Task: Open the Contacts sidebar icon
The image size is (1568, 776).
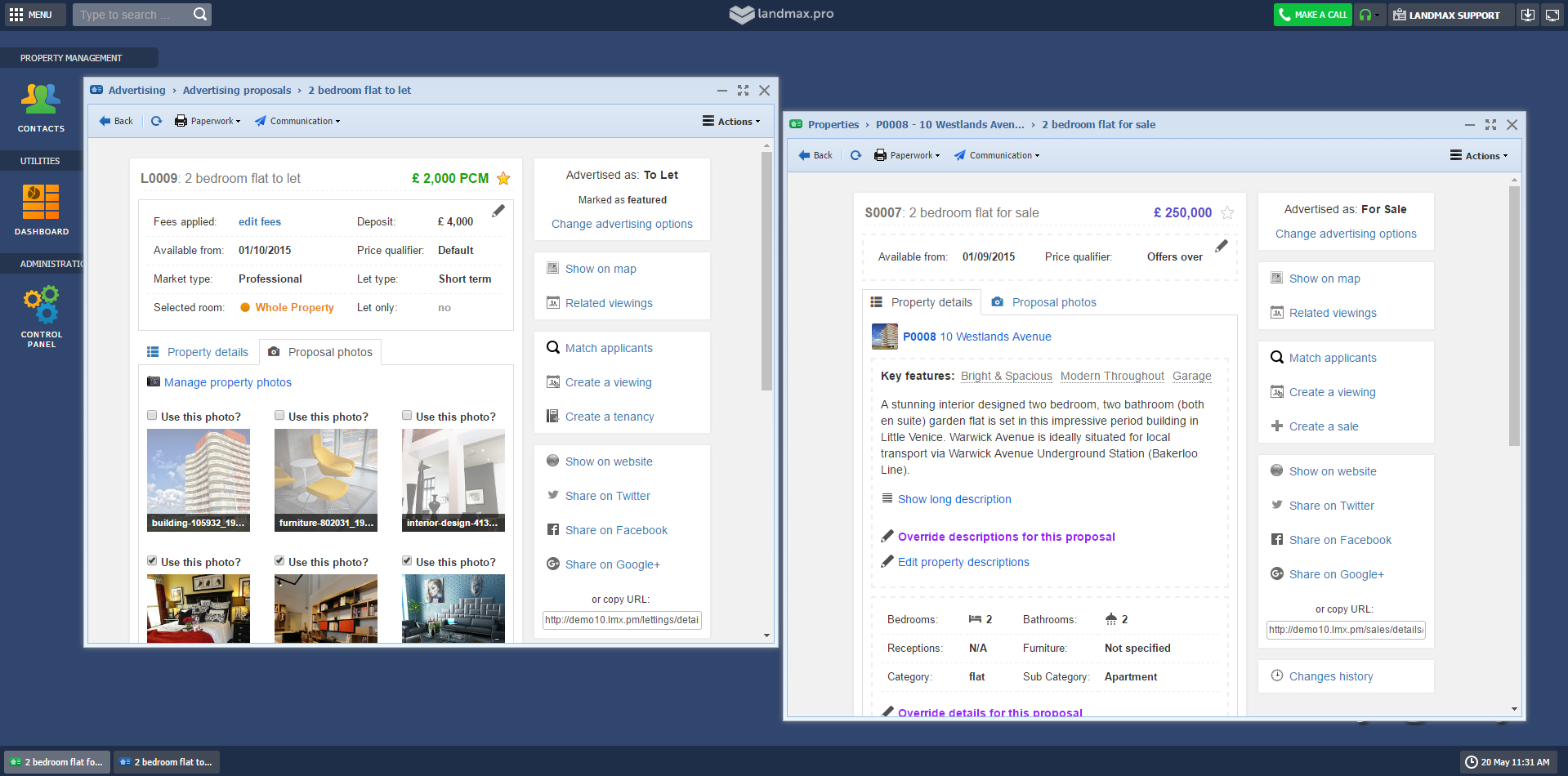Action: (x=41, y=107)
